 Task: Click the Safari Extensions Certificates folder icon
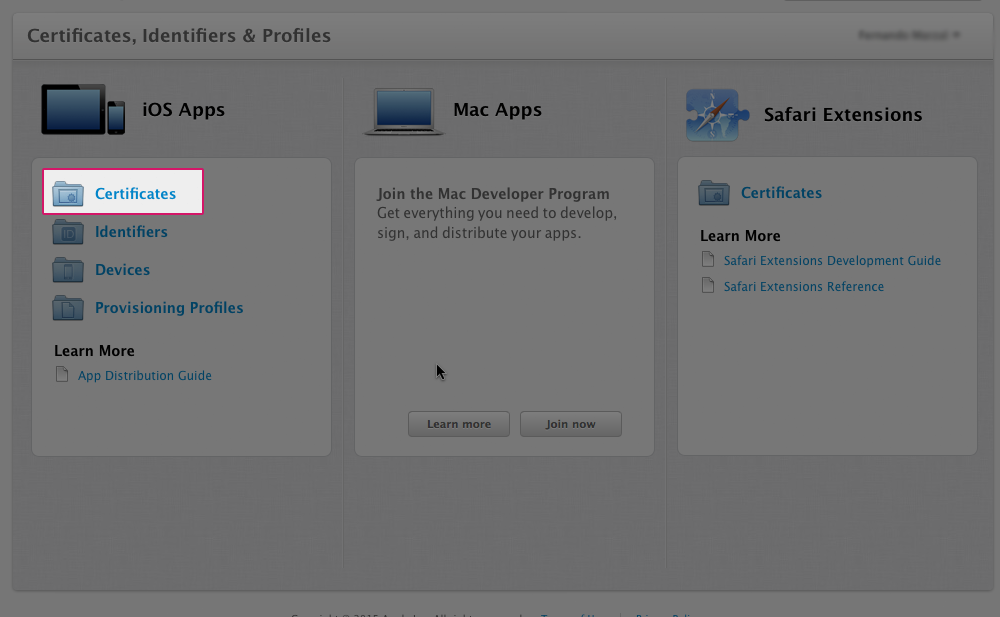click(x=714, y=193)
